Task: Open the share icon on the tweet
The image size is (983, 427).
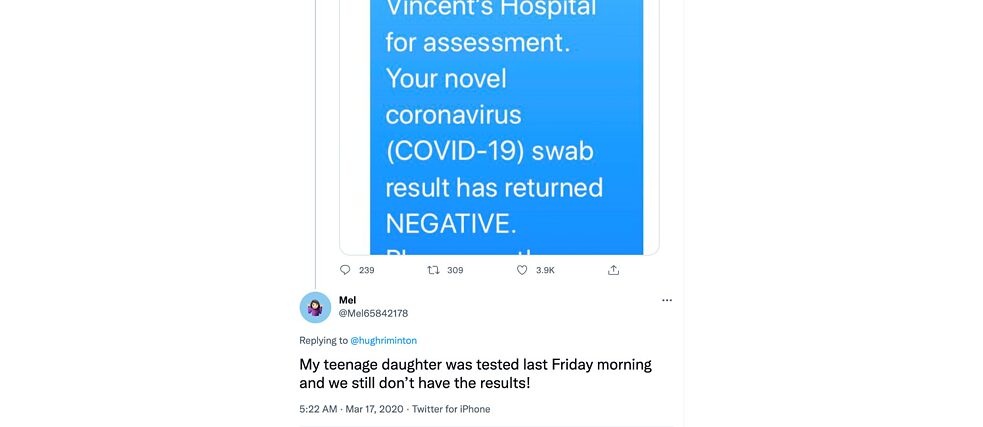Action: pyautogui.click(x=613, y=270)
